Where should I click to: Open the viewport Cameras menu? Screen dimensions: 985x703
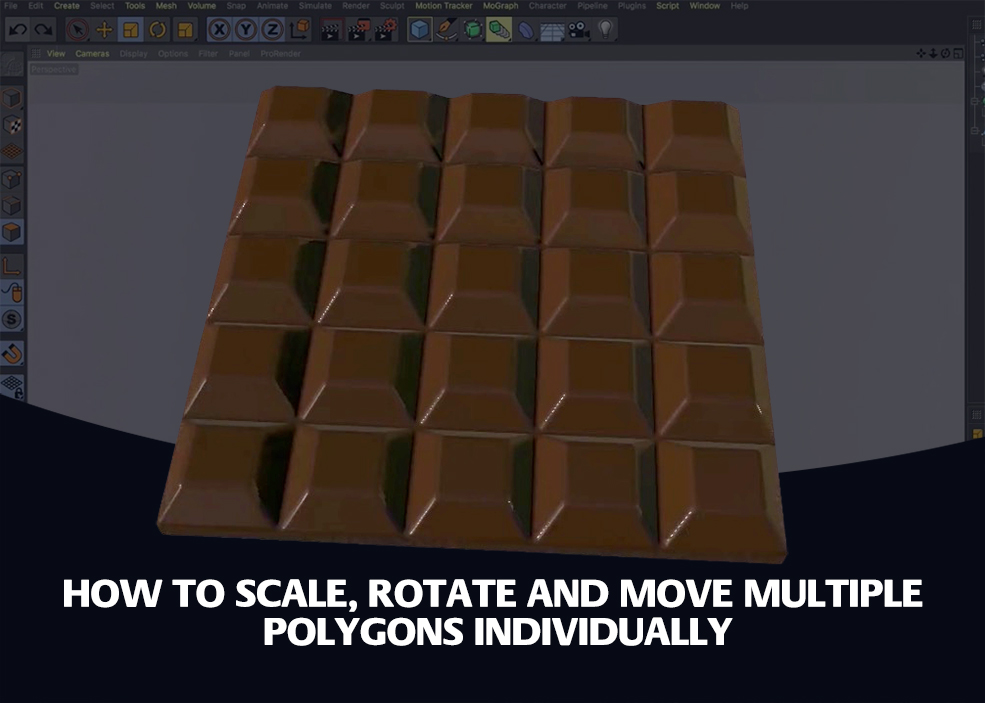[x=92, y=53]
